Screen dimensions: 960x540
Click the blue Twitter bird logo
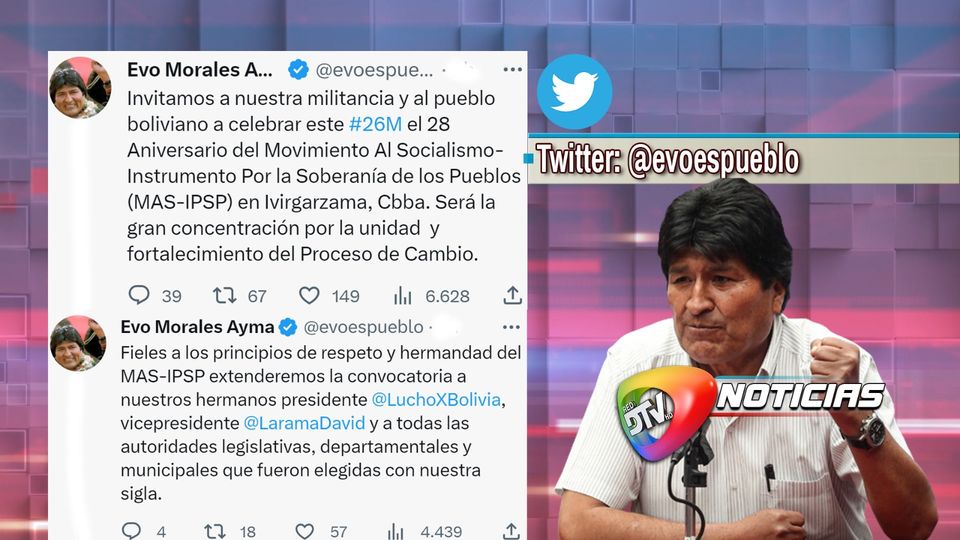tap(574, 92)
